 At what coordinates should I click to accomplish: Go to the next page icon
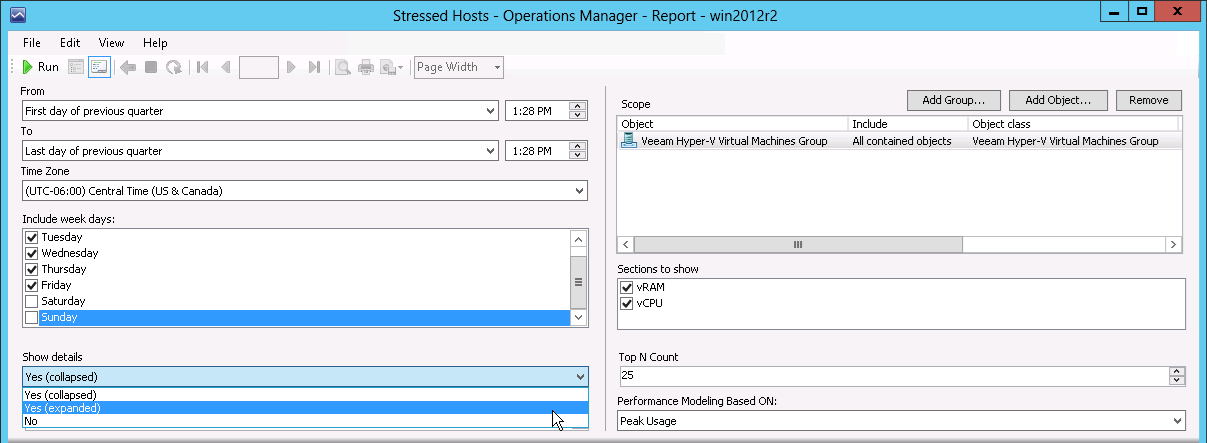point(291,67)
